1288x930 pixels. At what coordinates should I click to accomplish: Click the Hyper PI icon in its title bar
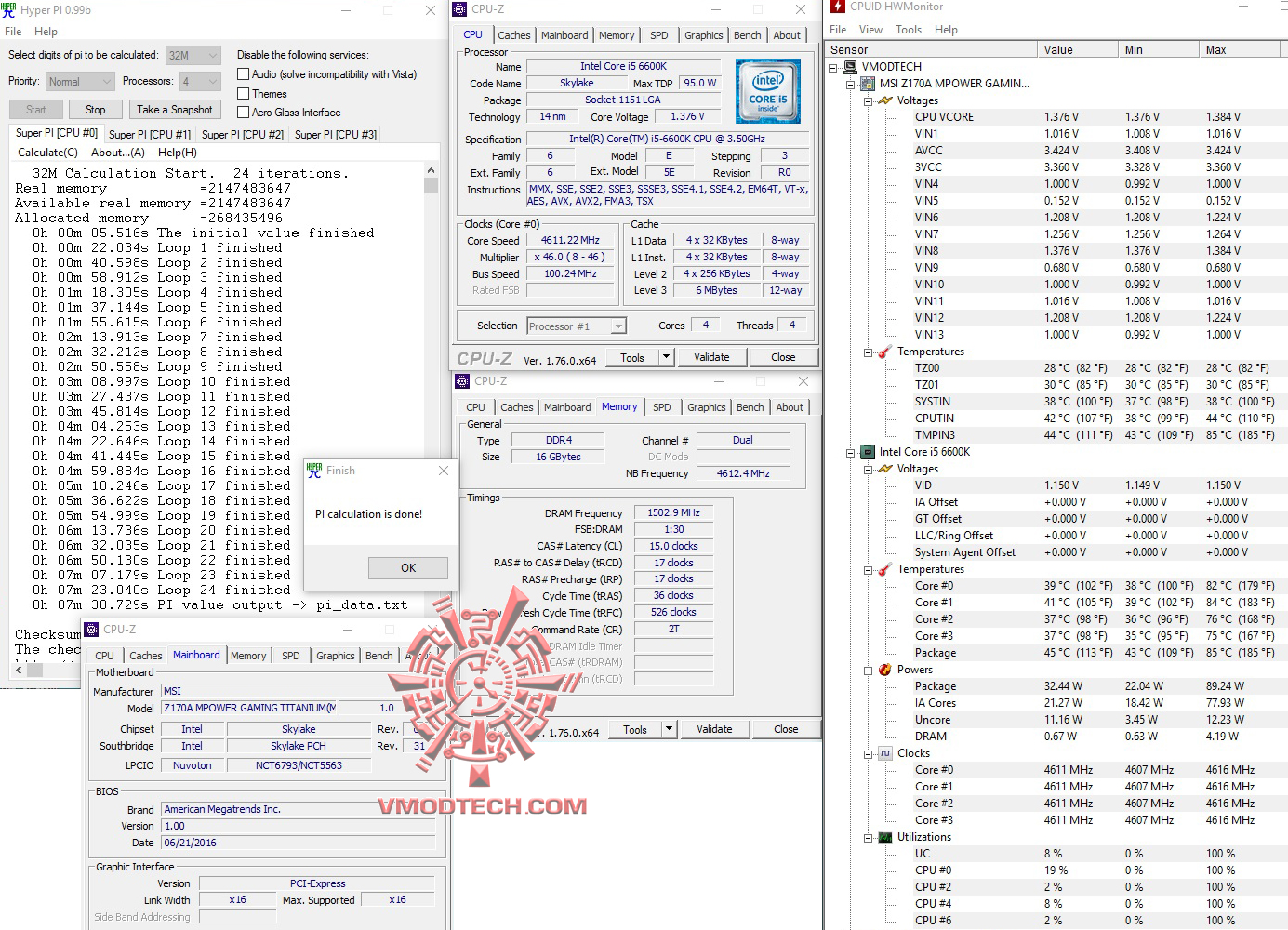pos(10,9)
